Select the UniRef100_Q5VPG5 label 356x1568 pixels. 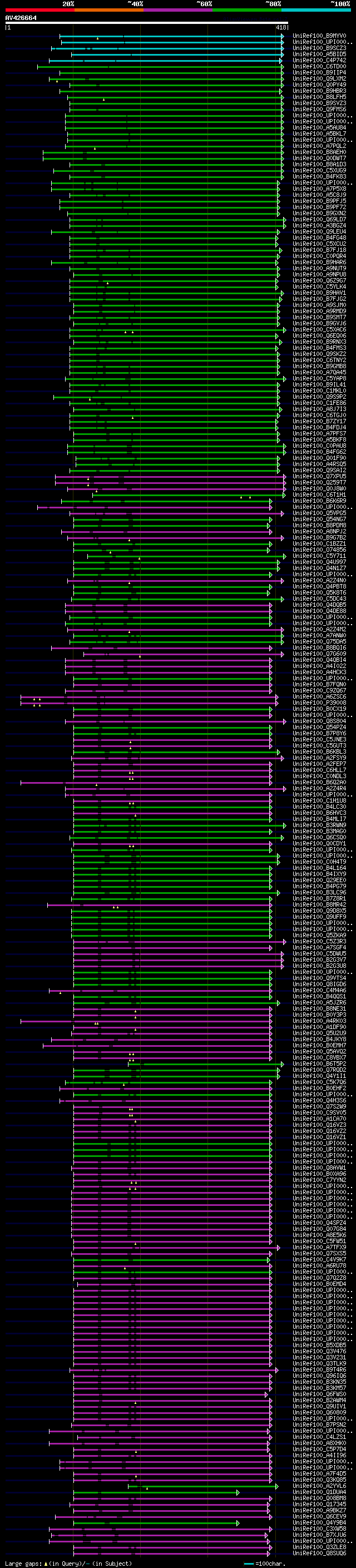coord(319,513)
